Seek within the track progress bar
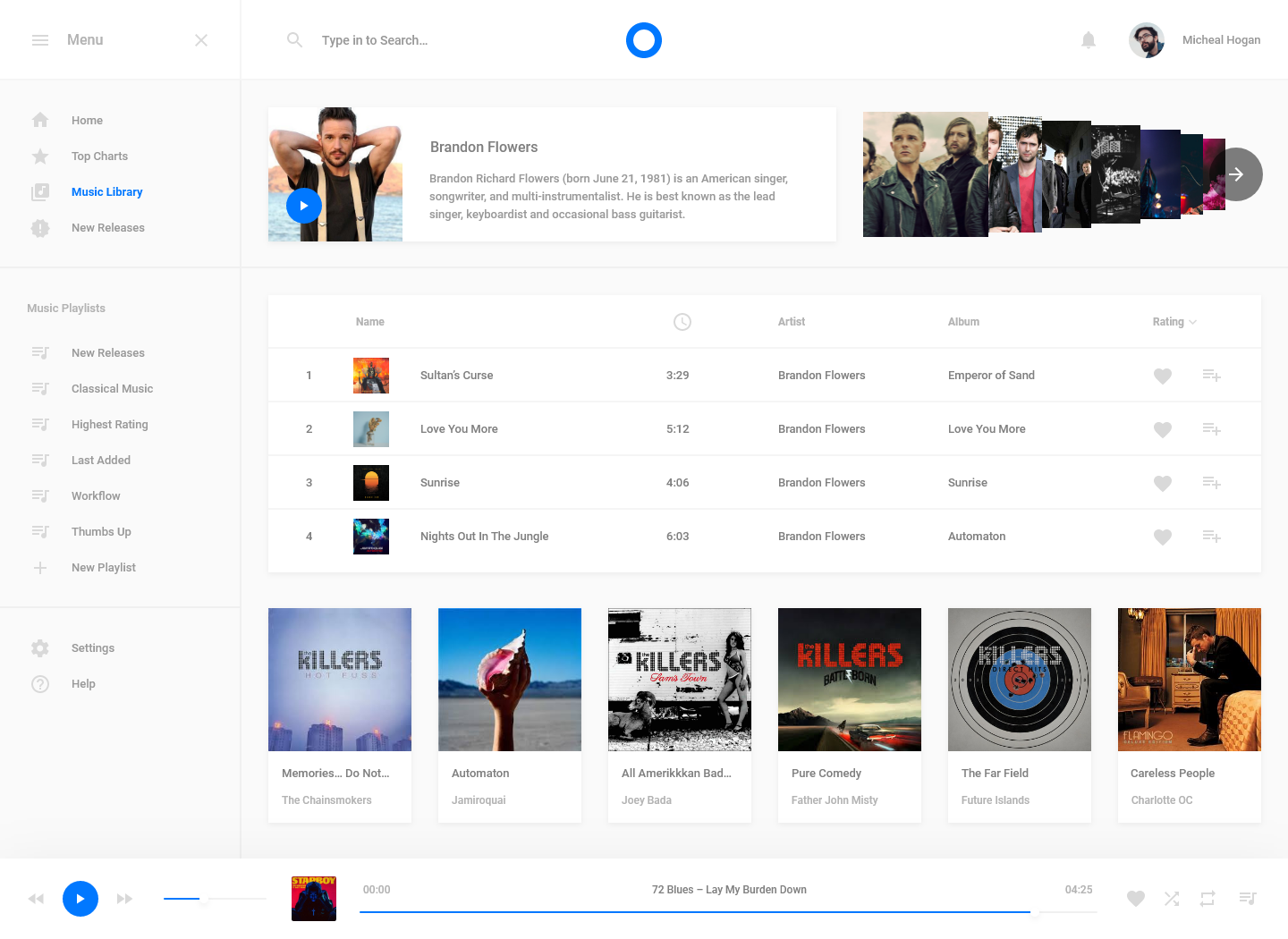The height and width of the screenshot is (939, 1288). pos(728,912)
